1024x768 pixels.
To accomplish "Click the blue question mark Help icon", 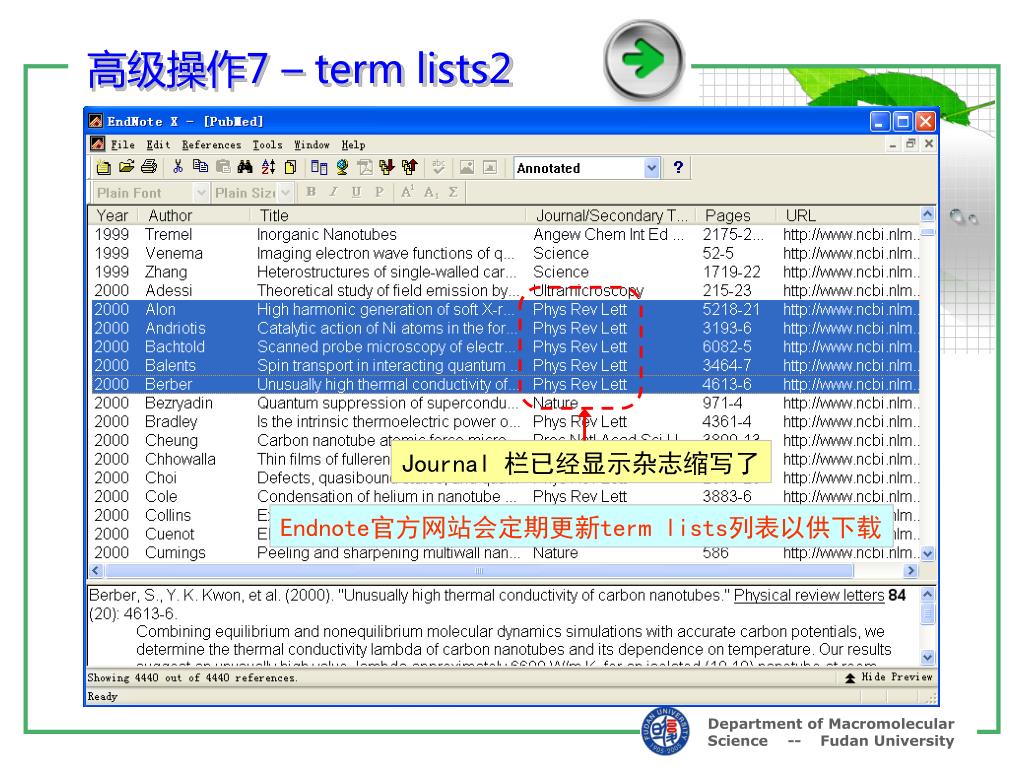I will tap(678, 168).
